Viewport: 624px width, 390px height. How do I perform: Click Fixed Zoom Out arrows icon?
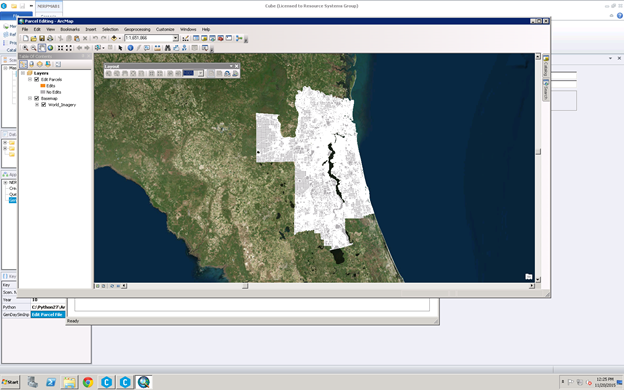69,48
